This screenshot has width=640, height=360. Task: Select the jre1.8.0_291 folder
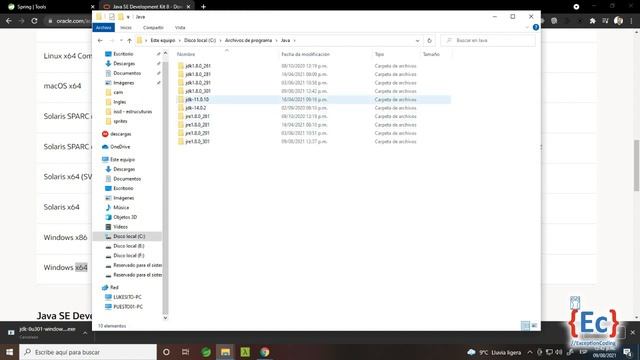[198, 133]
